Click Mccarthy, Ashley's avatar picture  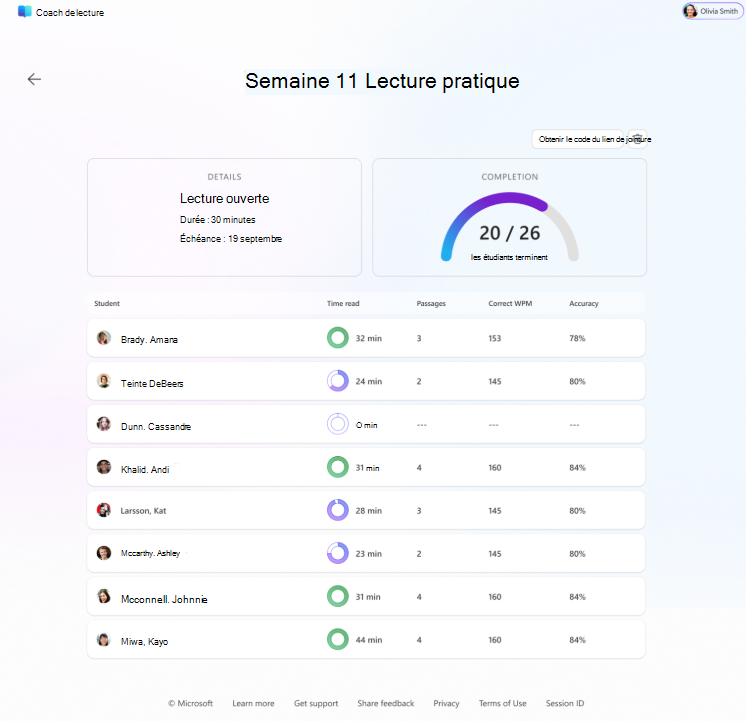(104, 553)
